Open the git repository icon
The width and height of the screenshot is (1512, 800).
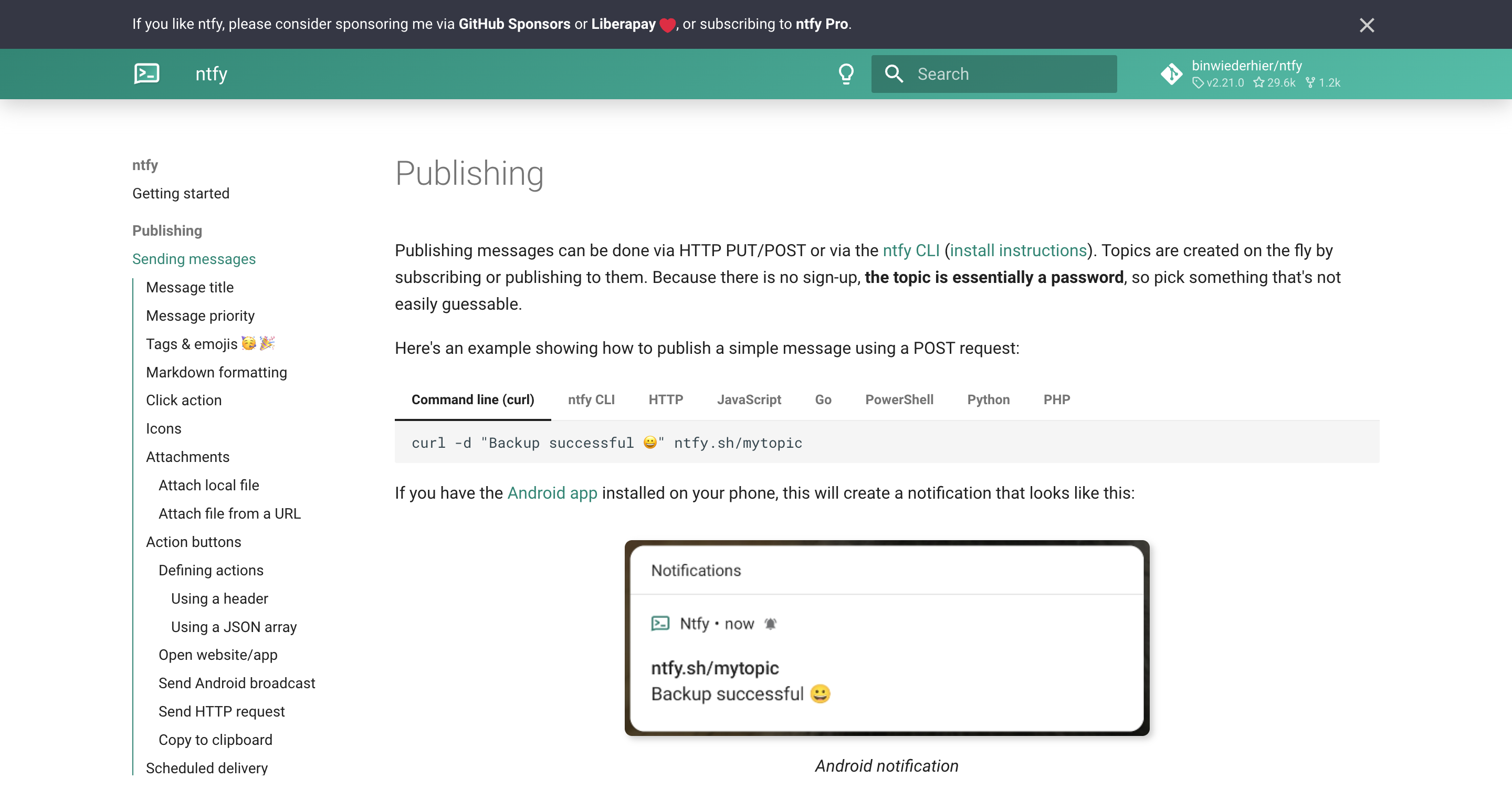tap(1172, 74)
